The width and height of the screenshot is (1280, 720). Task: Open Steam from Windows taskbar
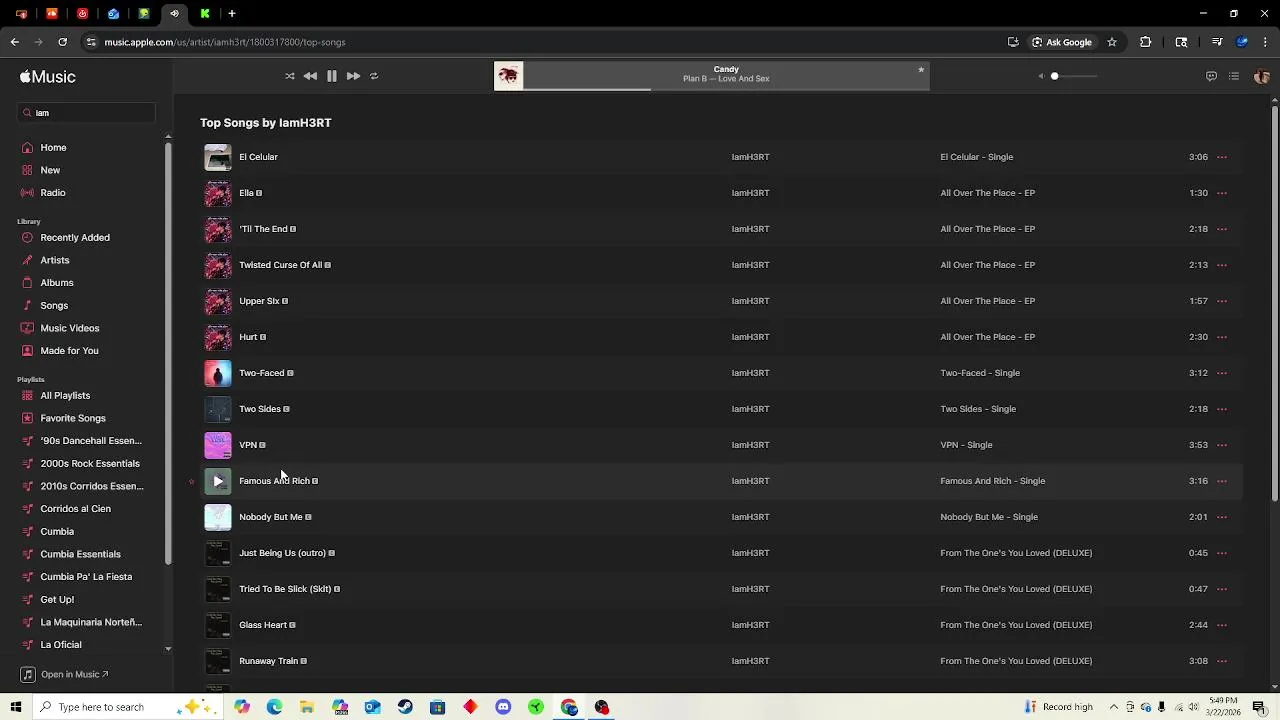(405, 707)
